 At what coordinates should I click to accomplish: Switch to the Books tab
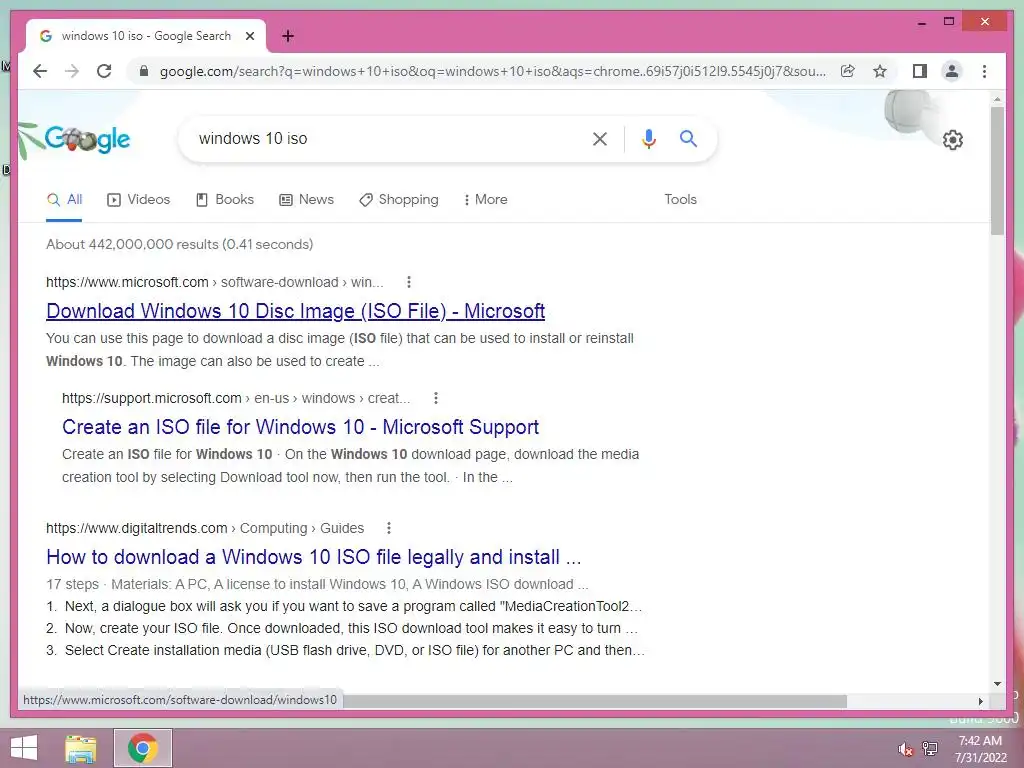click(225, 200)
